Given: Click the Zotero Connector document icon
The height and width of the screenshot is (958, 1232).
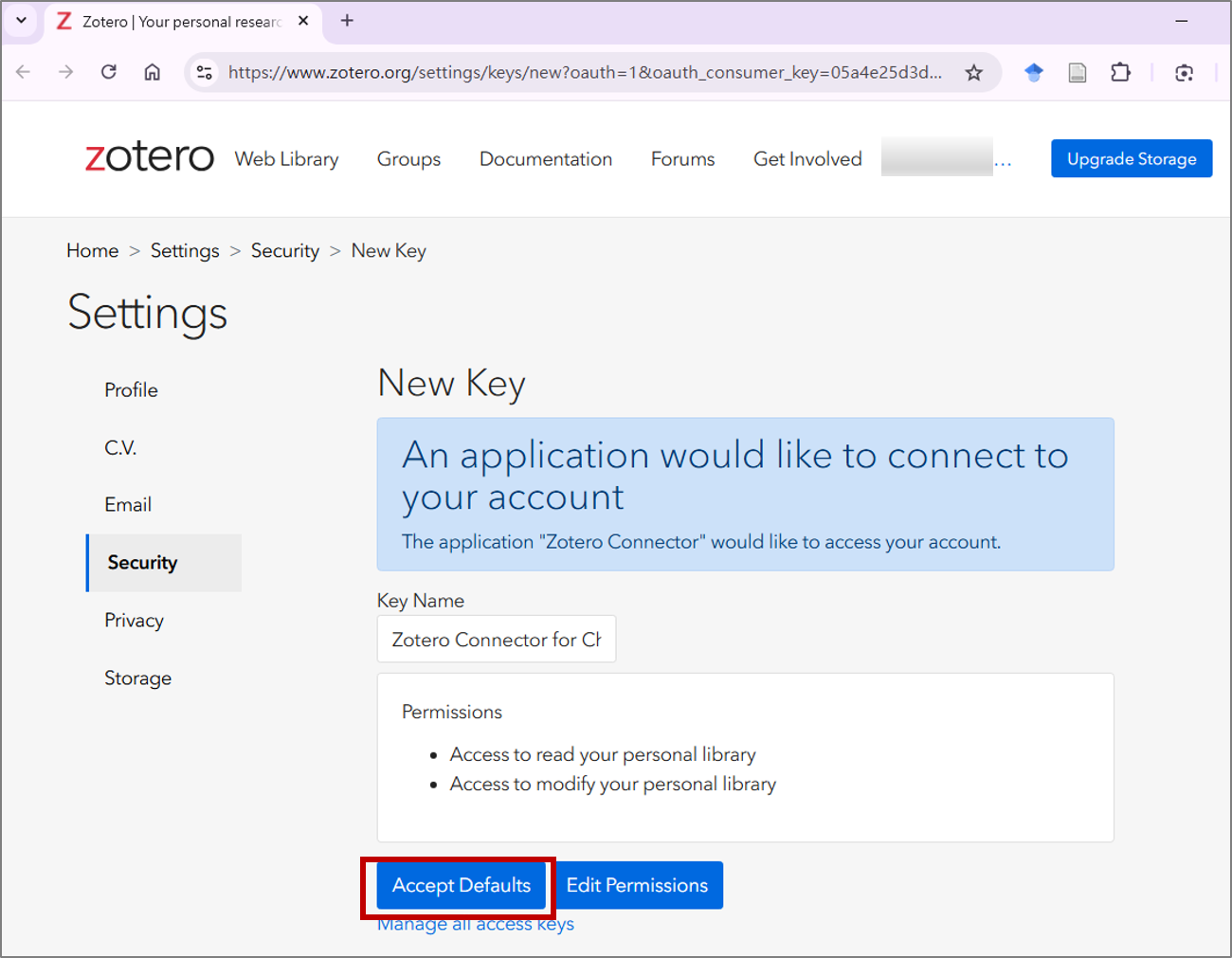Looking at the screenshot, I should tap(1077, 73).
